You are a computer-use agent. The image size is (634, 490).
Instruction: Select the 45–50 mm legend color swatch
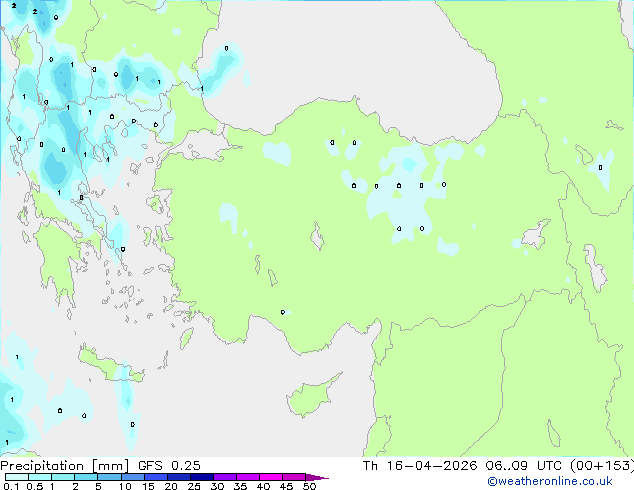(x=294, y=477)
